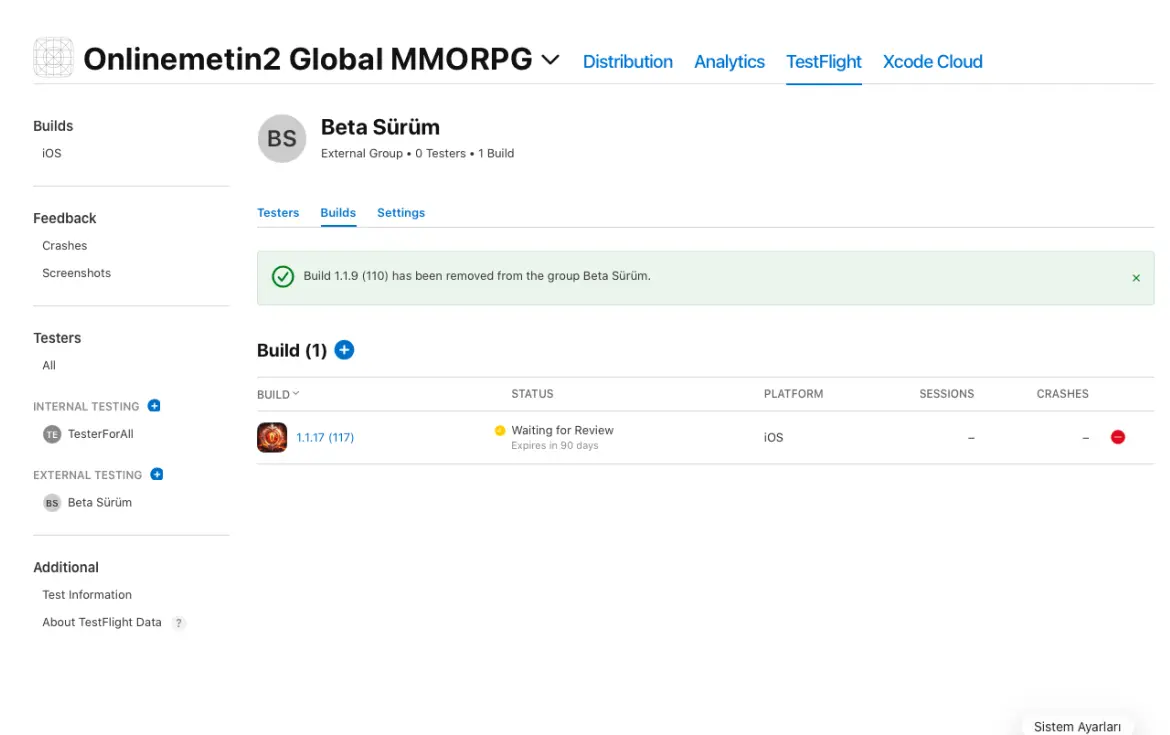Click the green success checkmark icon
This screenshot has height=735, width=1170.
pos(283,277)
